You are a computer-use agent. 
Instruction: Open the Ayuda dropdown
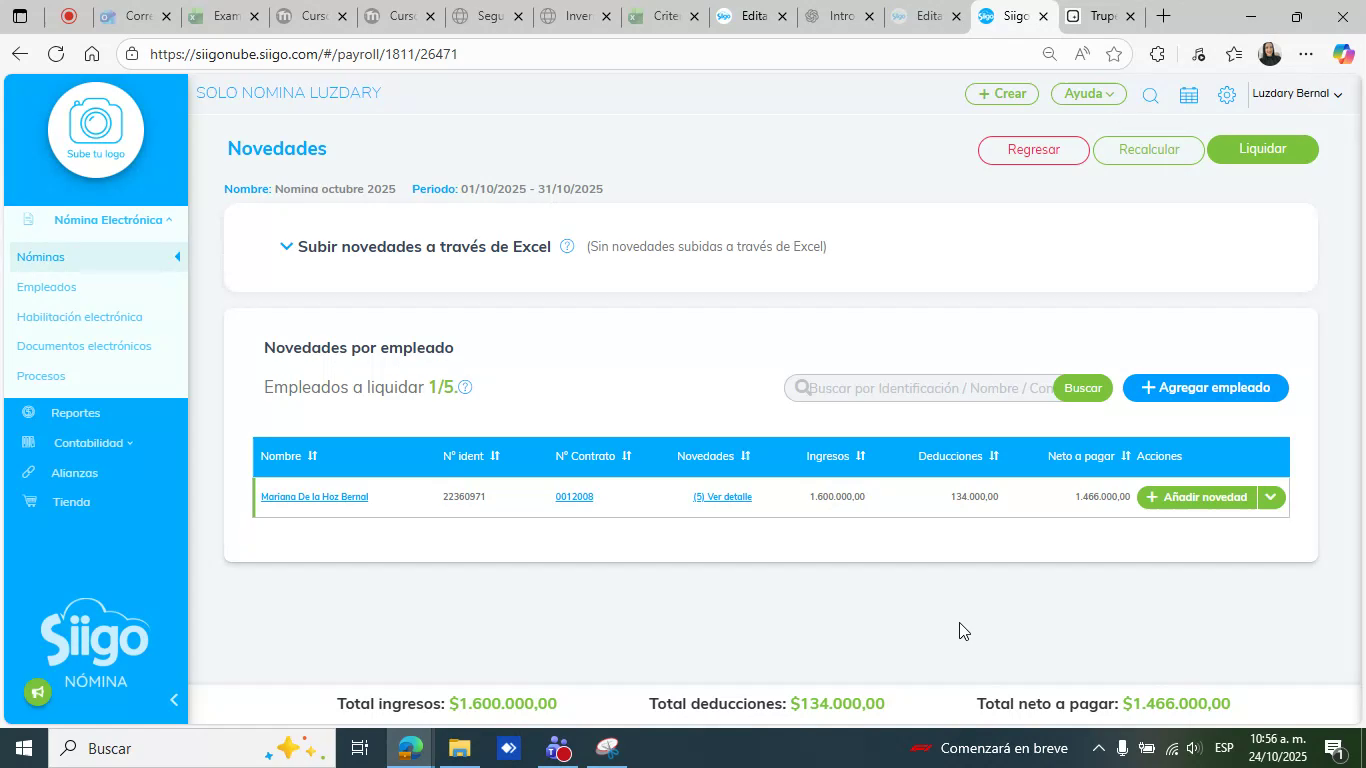point(1088,94)
